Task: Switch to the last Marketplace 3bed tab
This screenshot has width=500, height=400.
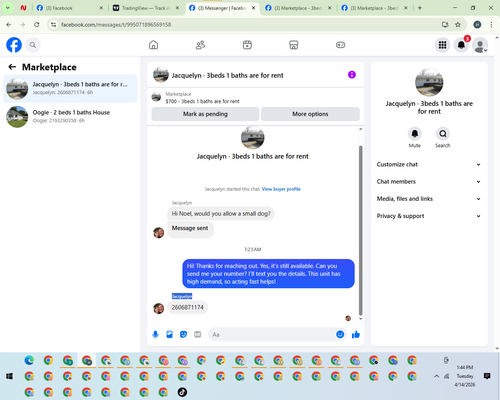Action: (375, 8)
